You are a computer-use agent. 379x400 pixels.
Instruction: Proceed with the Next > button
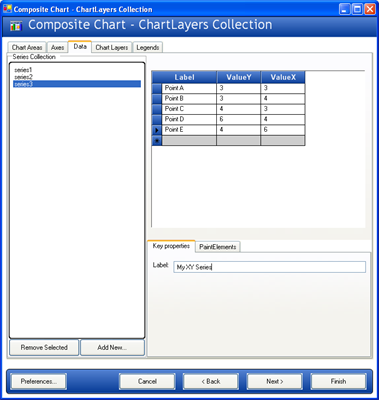[275, 381]
